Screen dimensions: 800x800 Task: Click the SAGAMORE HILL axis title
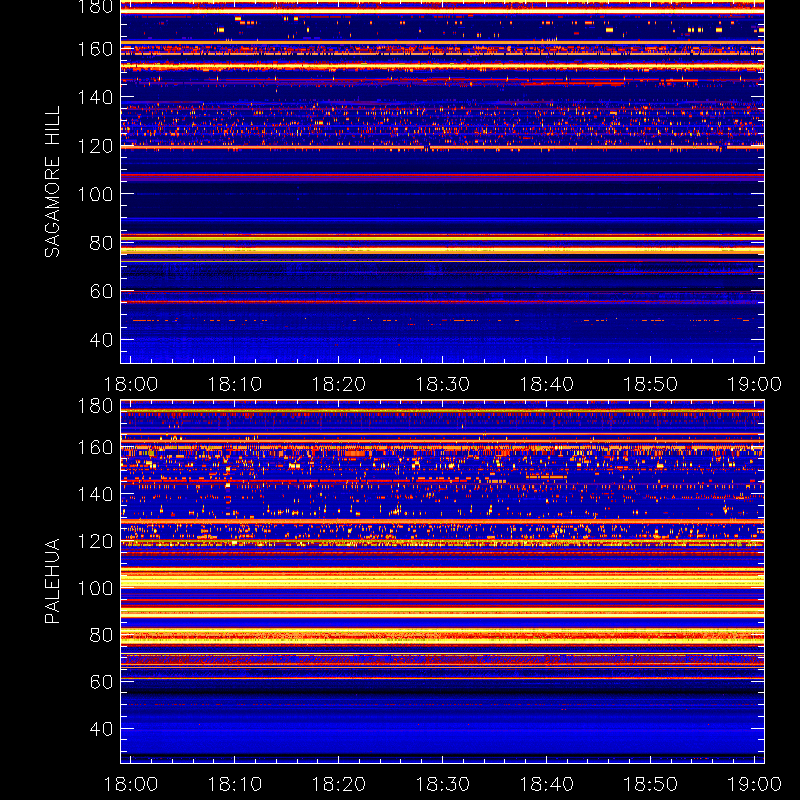click(x=53, y=182)
